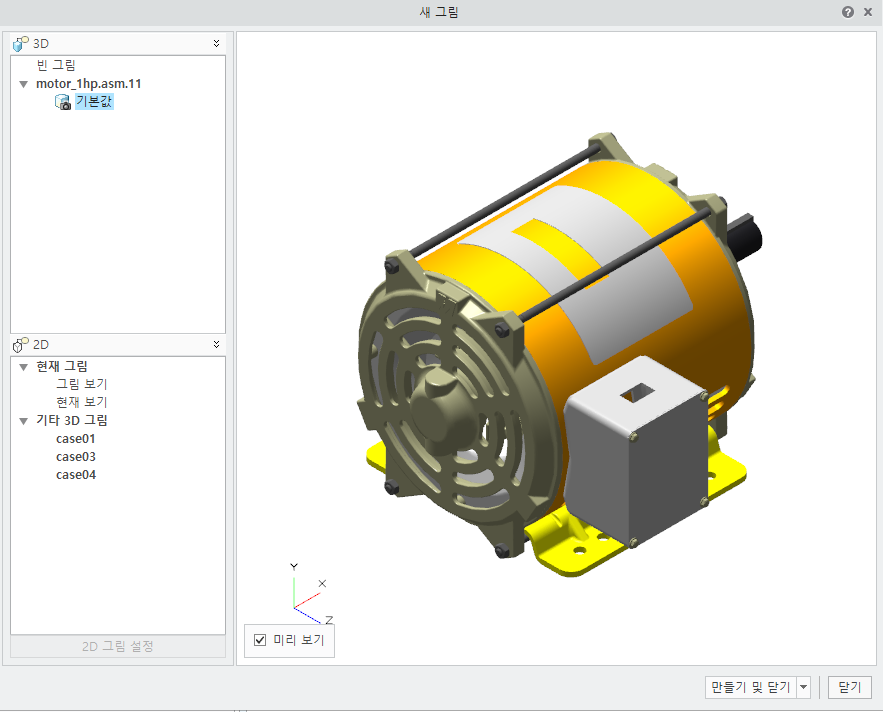
Task: Select case01 in the 2D list
Action: pos(75,439)
